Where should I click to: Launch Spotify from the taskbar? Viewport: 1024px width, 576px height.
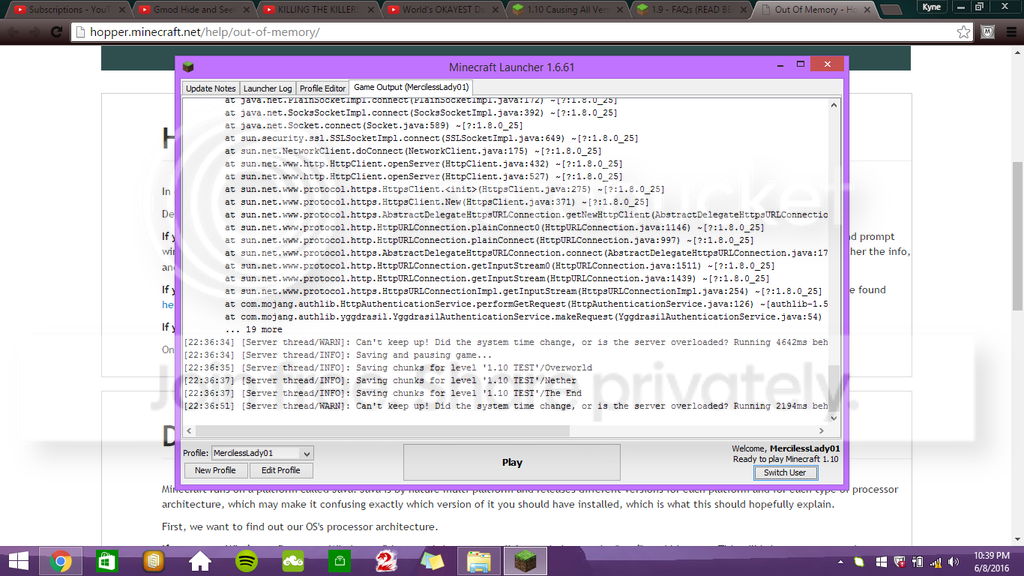coord(245,562)
